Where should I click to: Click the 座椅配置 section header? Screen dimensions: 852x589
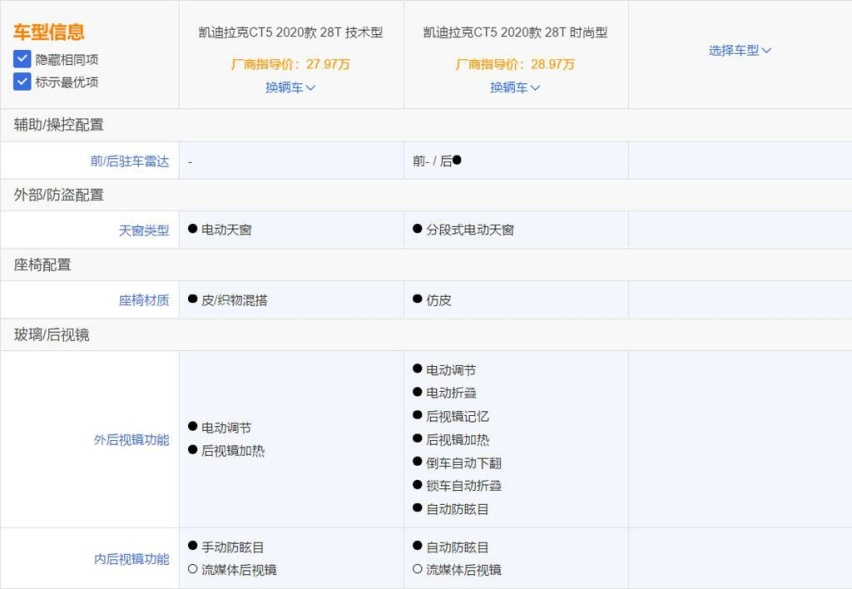pos(42,265)
